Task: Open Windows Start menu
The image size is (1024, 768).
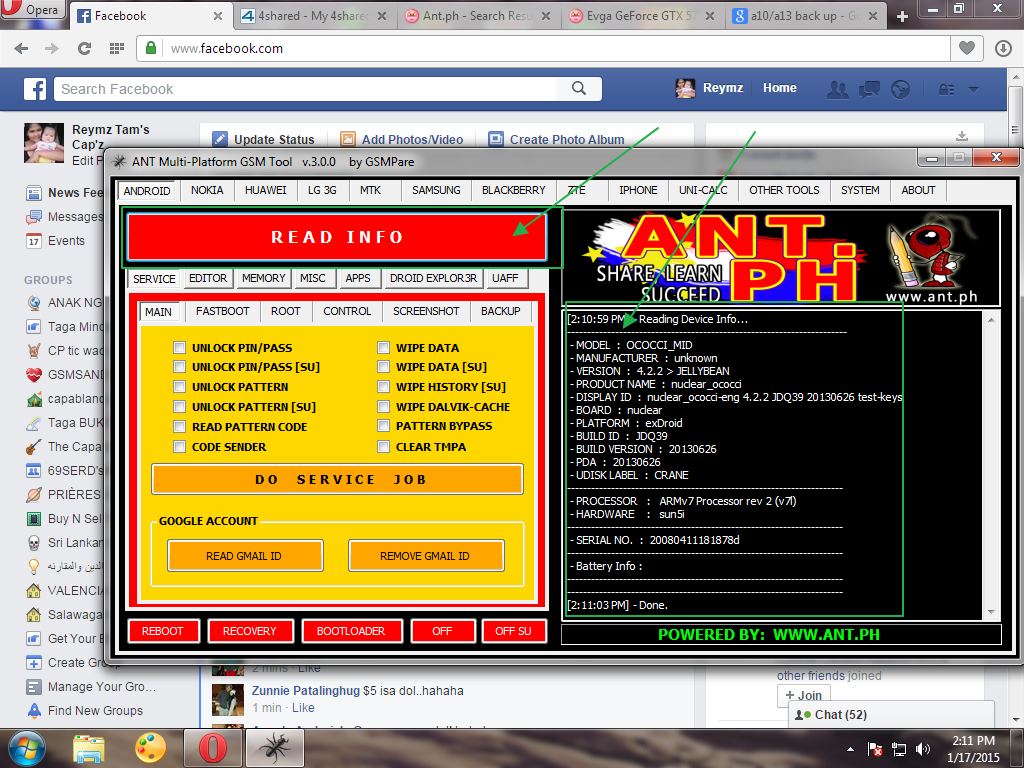Action: click(27, 747)
